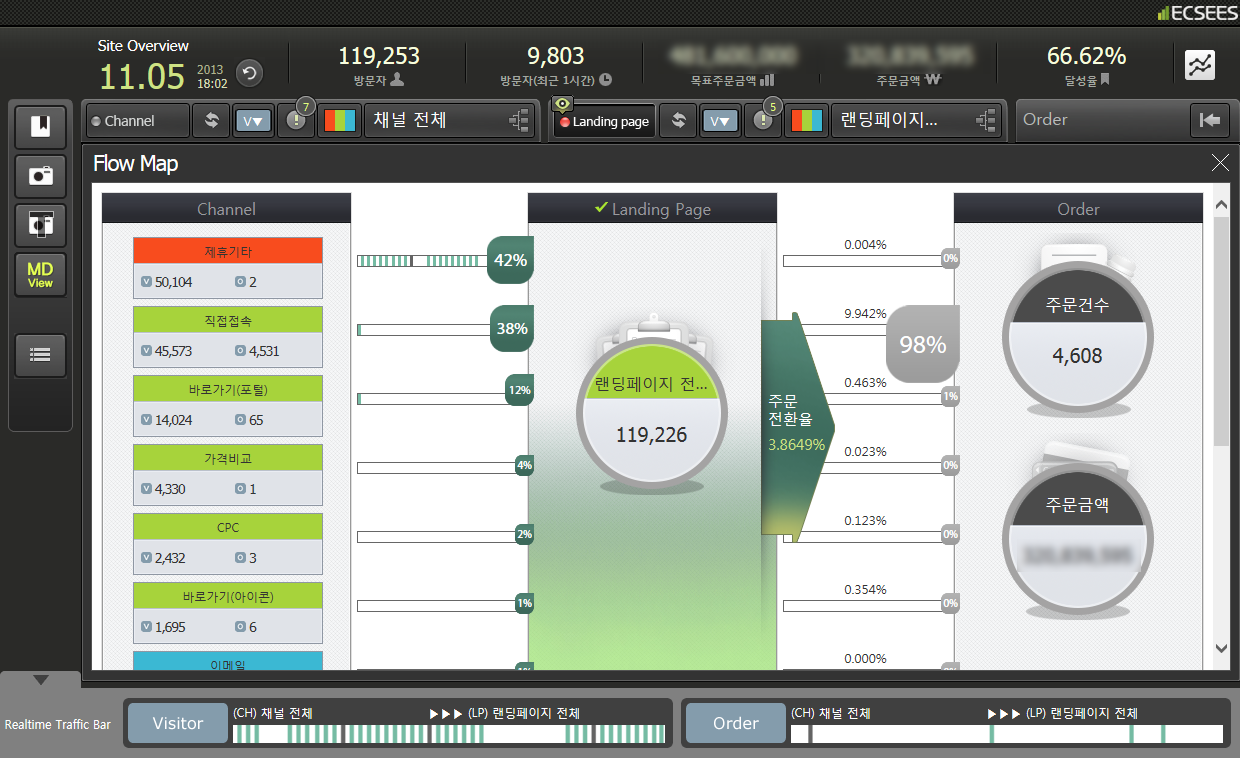Open the trend chart icon at top right
The image size is (1240, 758).
click(x=1200, y=66)
